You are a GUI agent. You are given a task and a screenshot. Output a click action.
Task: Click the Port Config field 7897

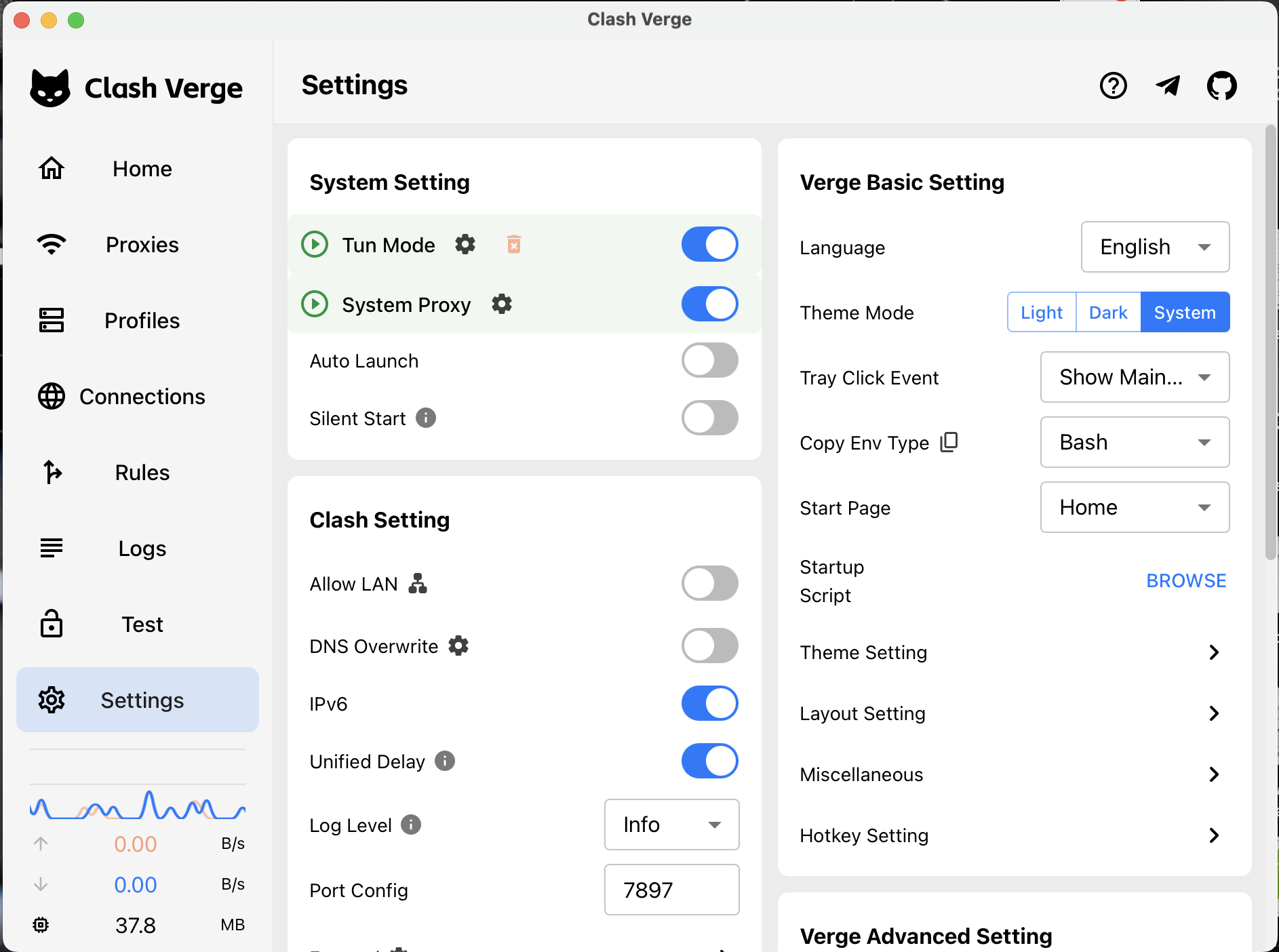click(671, 890)
